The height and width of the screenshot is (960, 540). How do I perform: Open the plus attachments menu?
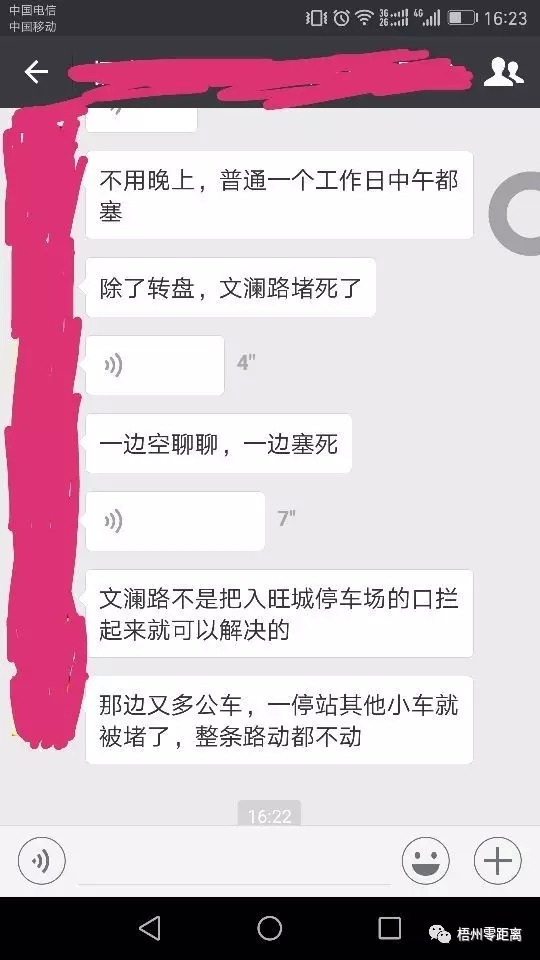pyautogui.click(x=498, y=861)
